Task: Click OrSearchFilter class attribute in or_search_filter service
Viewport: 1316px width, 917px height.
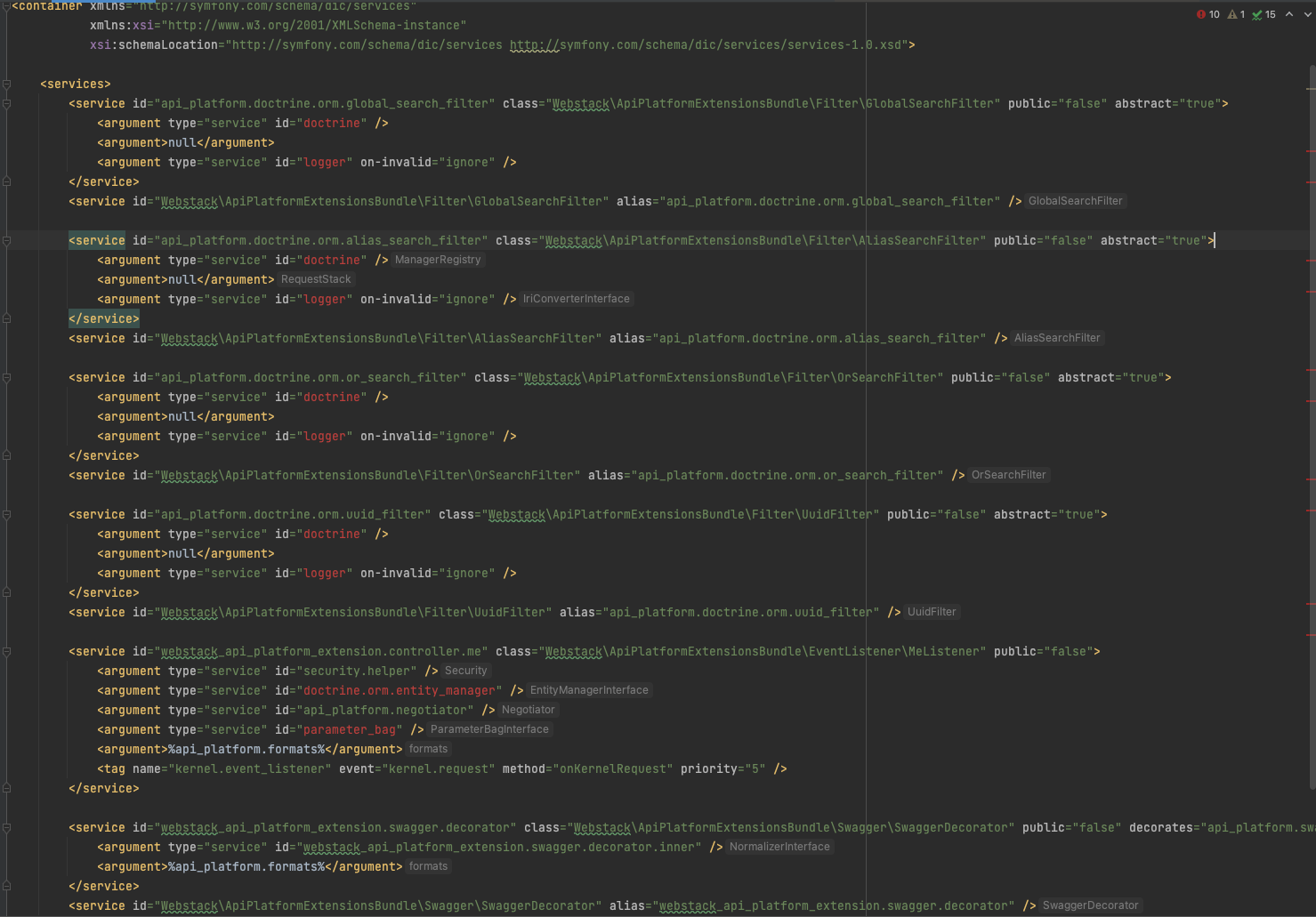Action: [708, 378]
